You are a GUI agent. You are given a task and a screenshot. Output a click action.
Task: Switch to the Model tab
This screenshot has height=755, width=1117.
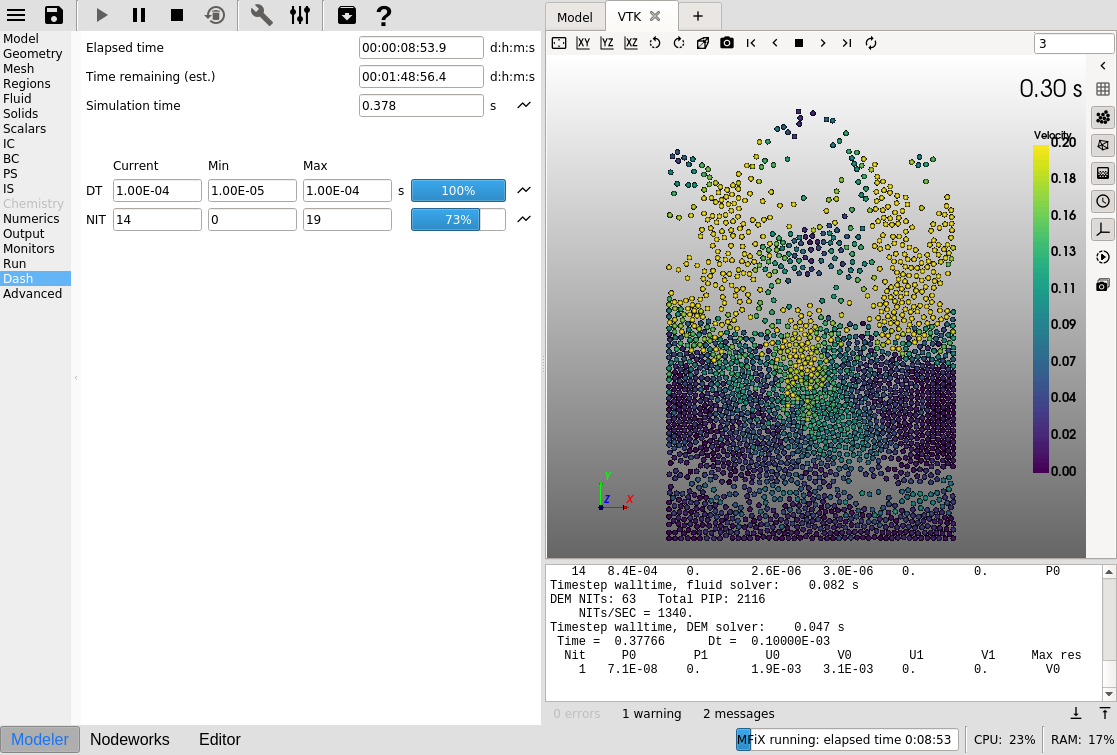(575, 17)
